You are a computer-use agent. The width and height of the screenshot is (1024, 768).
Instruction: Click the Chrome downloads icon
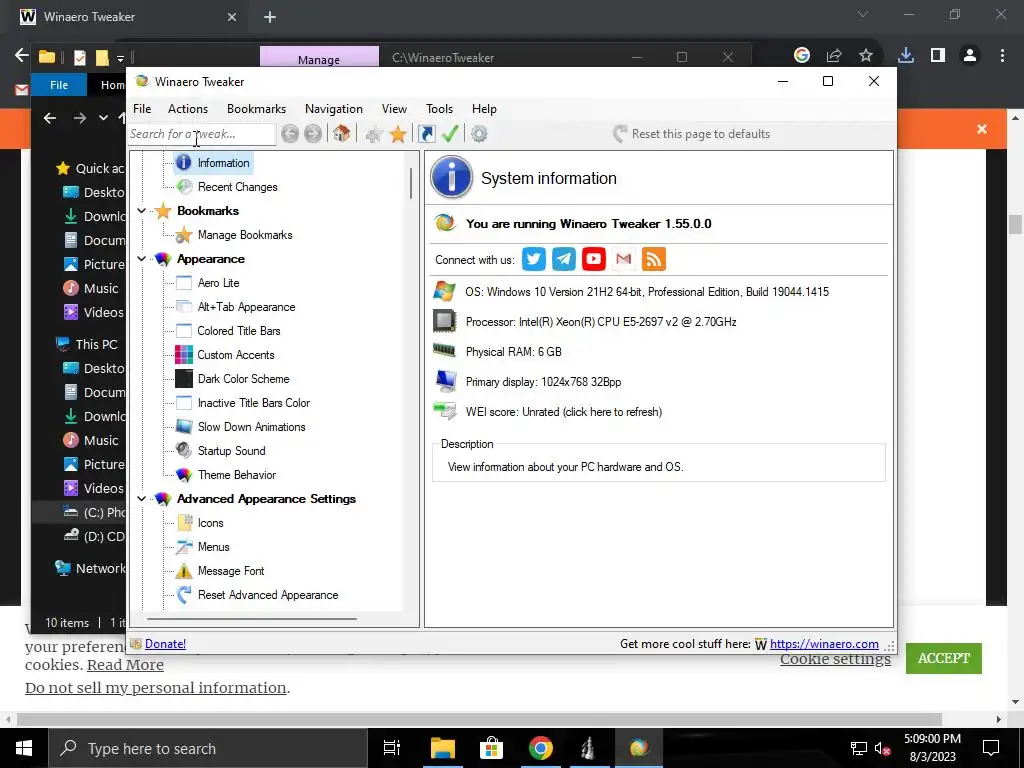click(x=906, y=56)
